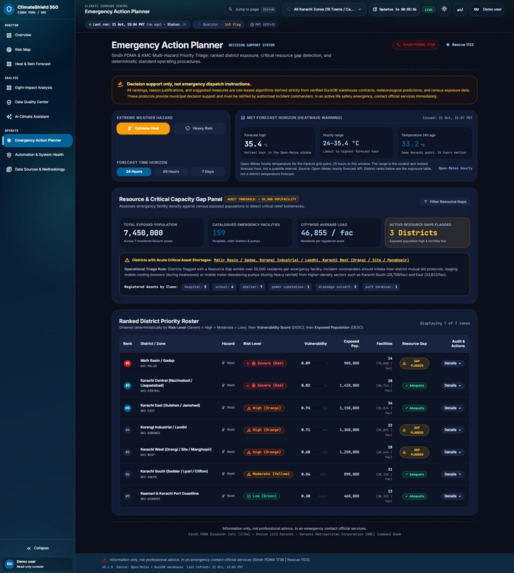Expand Details for Keamari & Karachi Port Coastline
This screenshot has width=514, height=573.
click(x=452, y=496)
